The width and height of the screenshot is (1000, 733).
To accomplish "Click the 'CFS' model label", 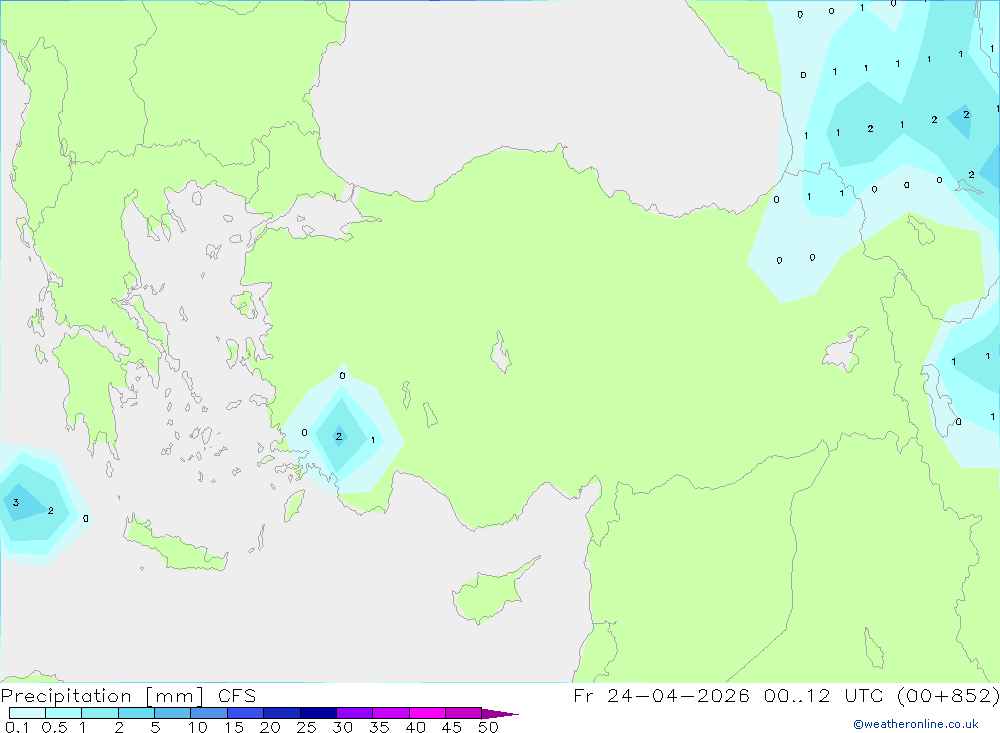I will pyautogui.click(x=237, y=696).
